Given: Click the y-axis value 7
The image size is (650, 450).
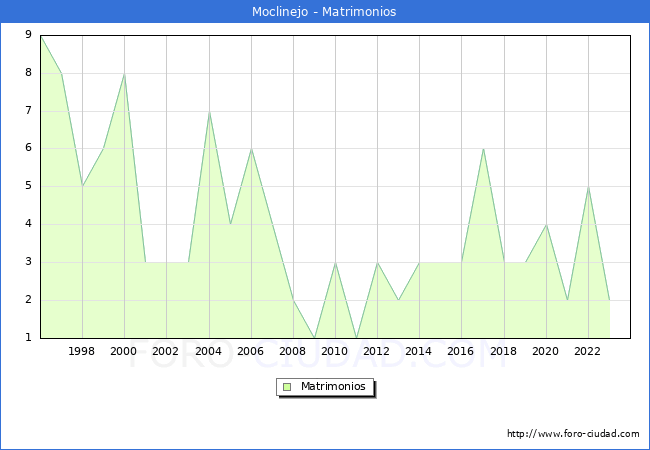Looking at the screenshot, I should tap(28, 111).
